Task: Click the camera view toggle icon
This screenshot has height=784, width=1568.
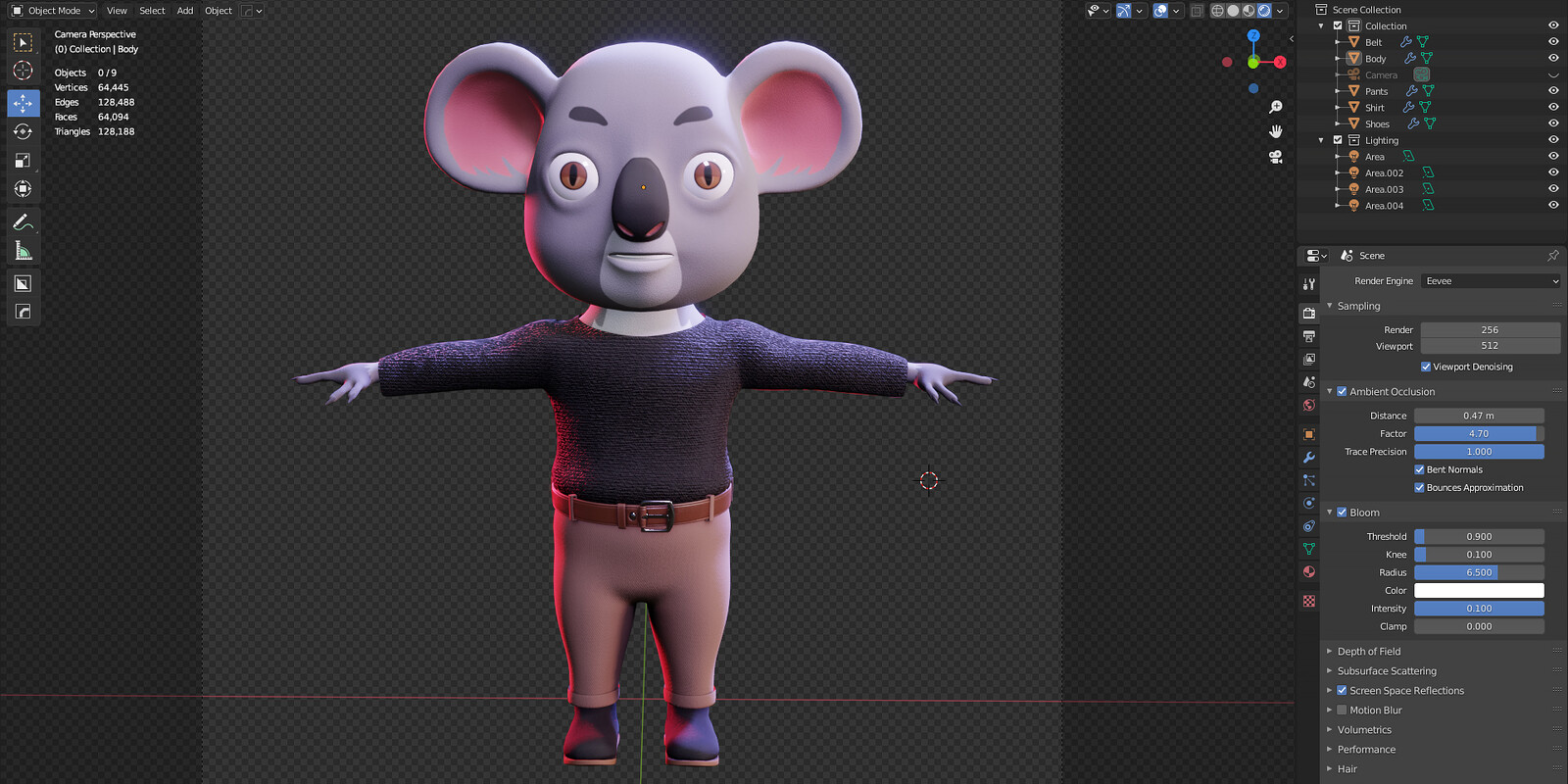Action: 1275,157
